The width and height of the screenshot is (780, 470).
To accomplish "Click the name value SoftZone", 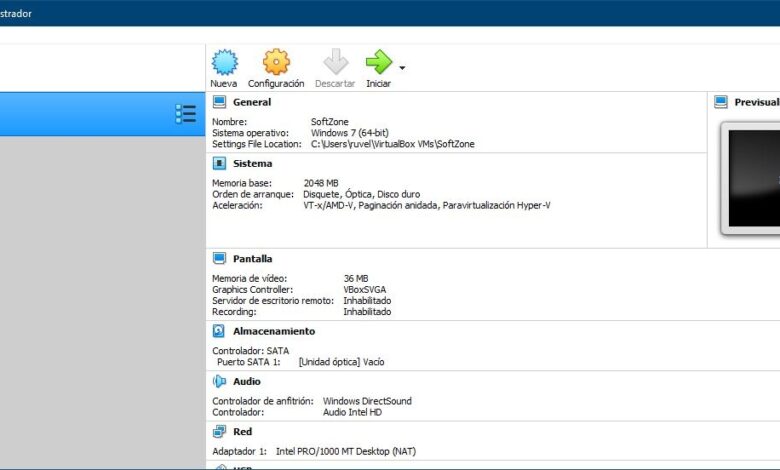I will [x=329, y=122].
